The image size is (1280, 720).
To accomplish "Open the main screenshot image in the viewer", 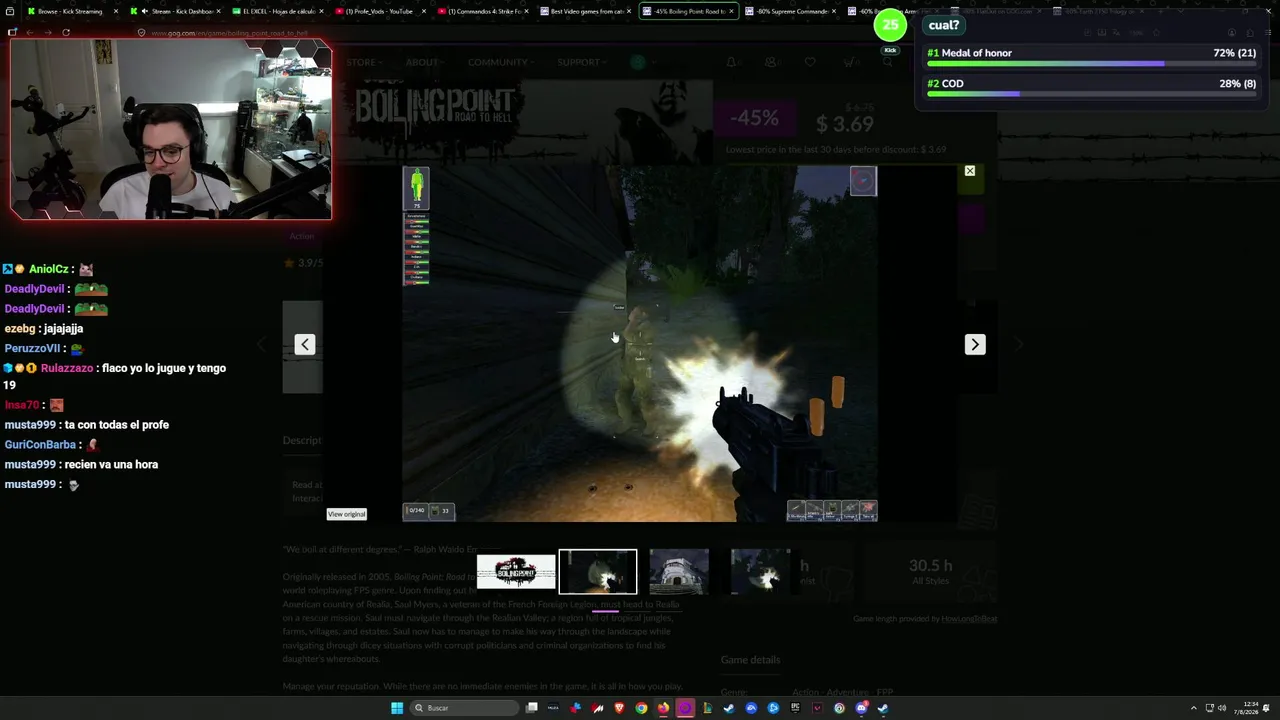I will coord(640,344).
